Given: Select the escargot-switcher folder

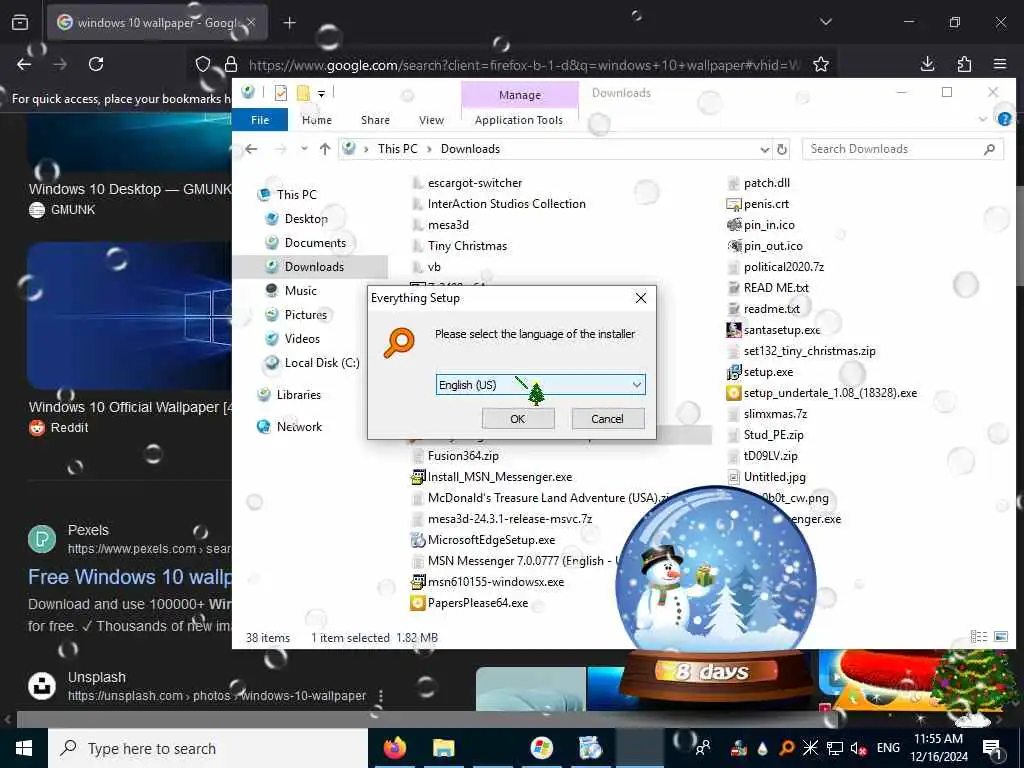Looking at the screenshot, I should [475, 183].
